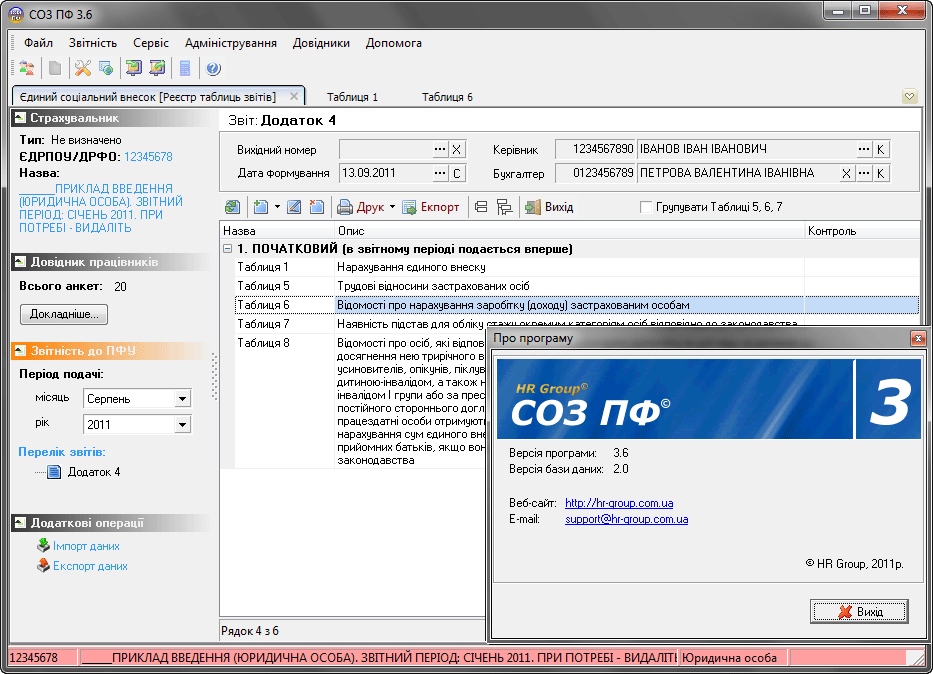Viewport: 933px width, 674px height.
Task: Open the Звітність menu
Action: point(93,43)
